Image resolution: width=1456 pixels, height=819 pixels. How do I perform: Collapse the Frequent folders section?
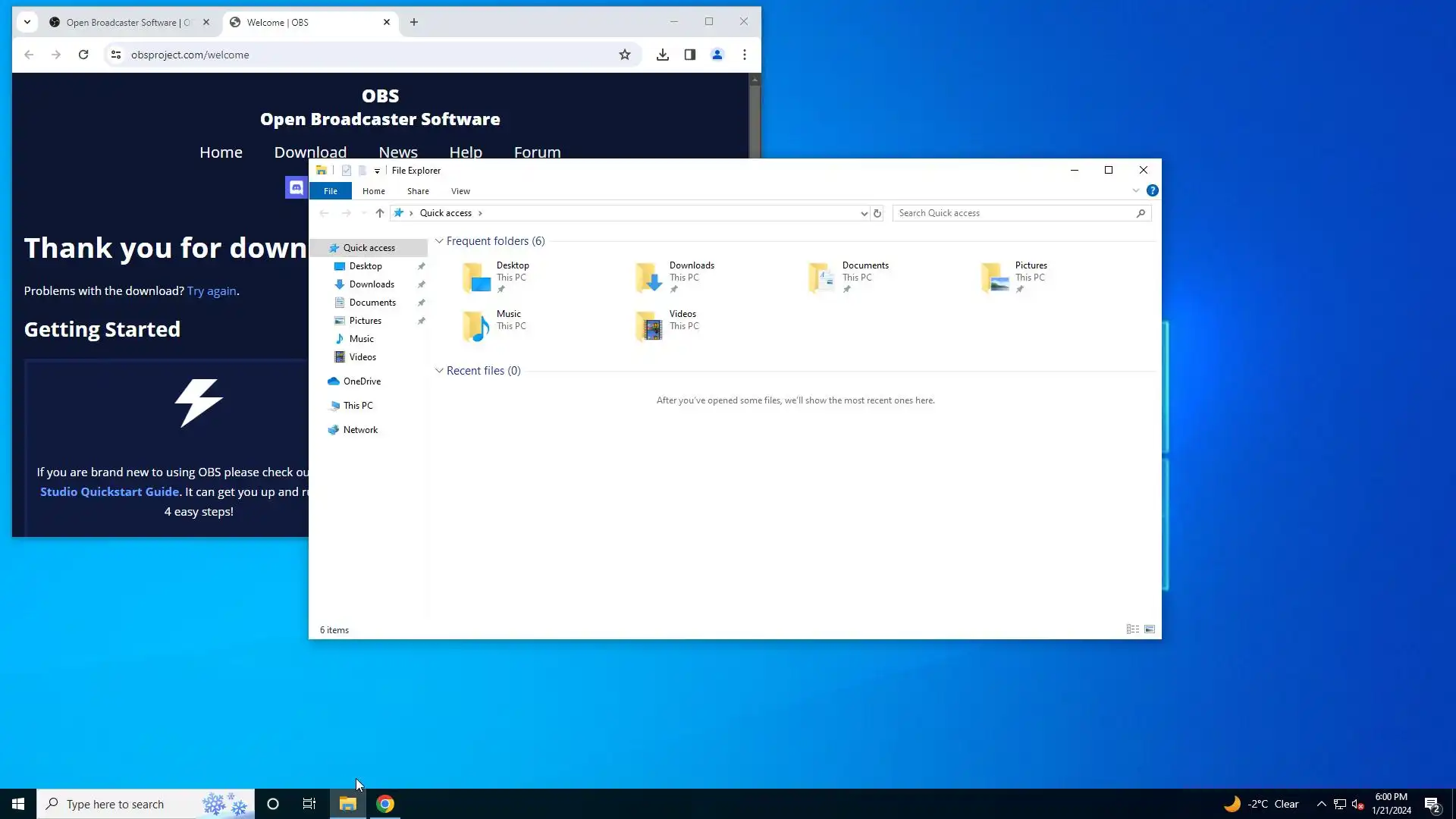click(x=439, y=241)
